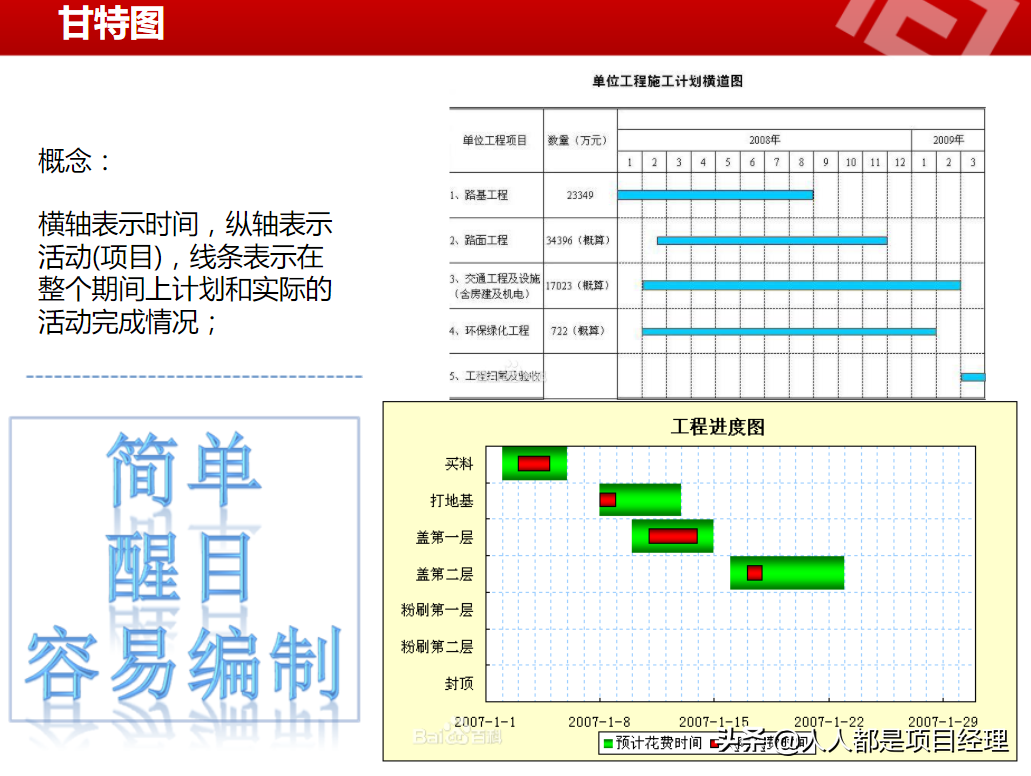Click the large 容易编制 word art
This screenshot has width=1031, height=776.
[x=184, y=664]
